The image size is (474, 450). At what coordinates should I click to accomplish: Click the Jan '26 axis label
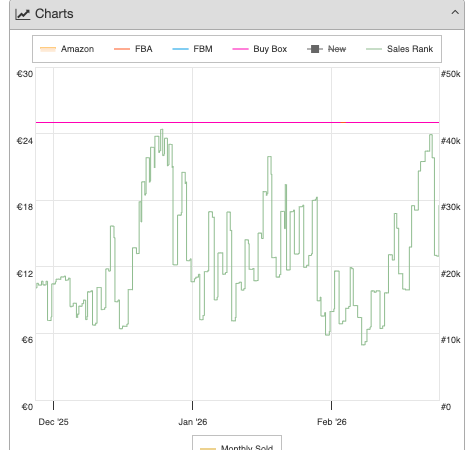pos(193,422)
